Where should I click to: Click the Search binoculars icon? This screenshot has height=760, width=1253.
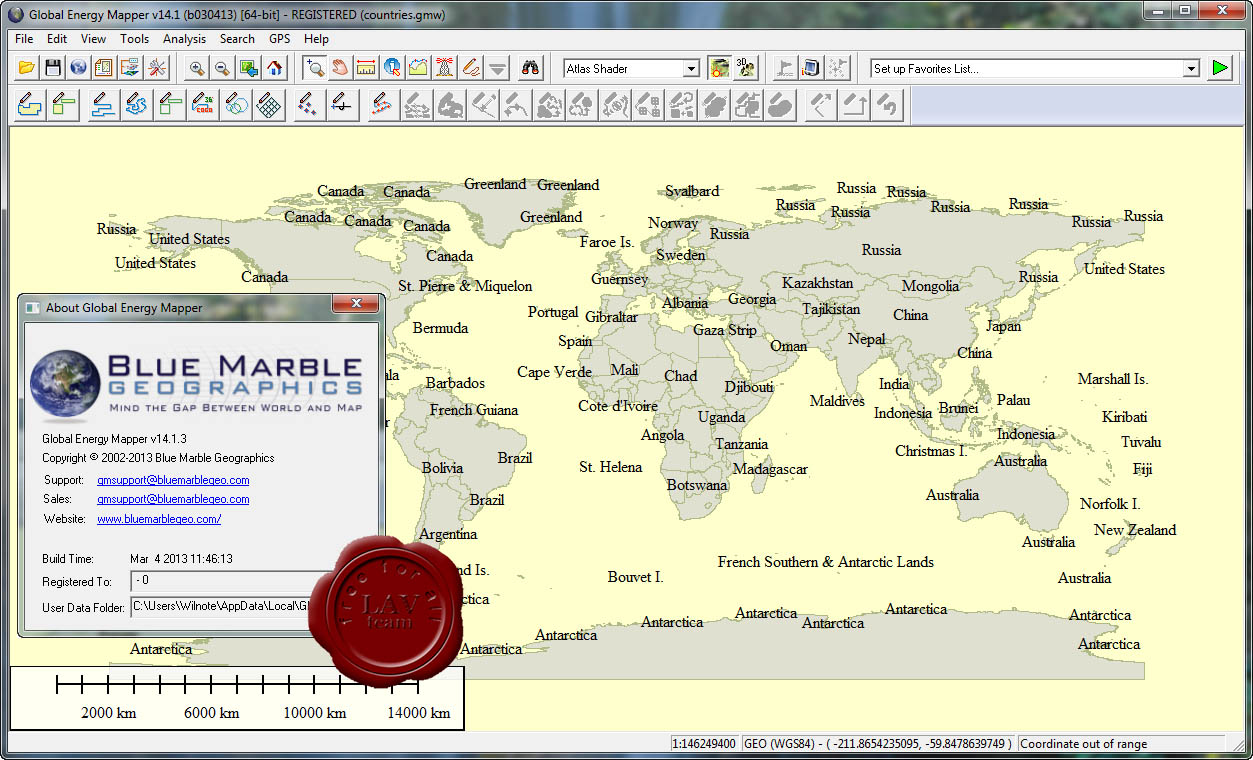click(531, 68)
